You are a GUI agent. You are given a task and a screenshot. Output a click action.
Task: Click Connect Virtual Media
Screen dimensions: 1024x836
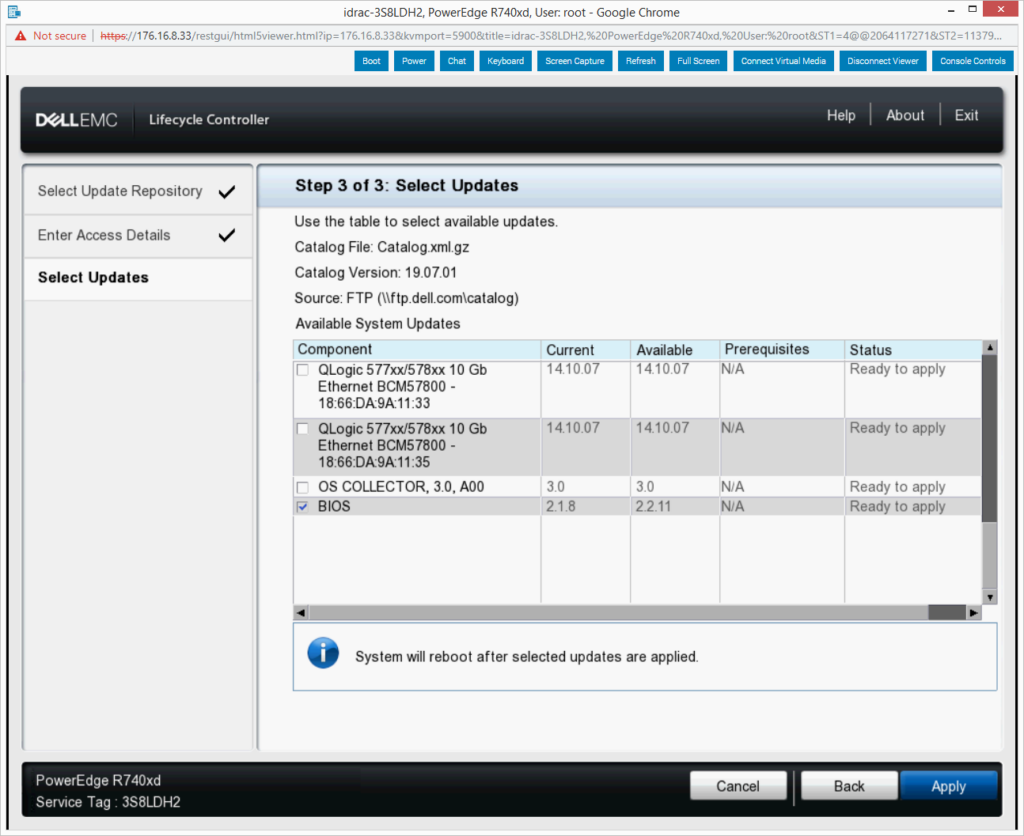click(x=783, y=61)
